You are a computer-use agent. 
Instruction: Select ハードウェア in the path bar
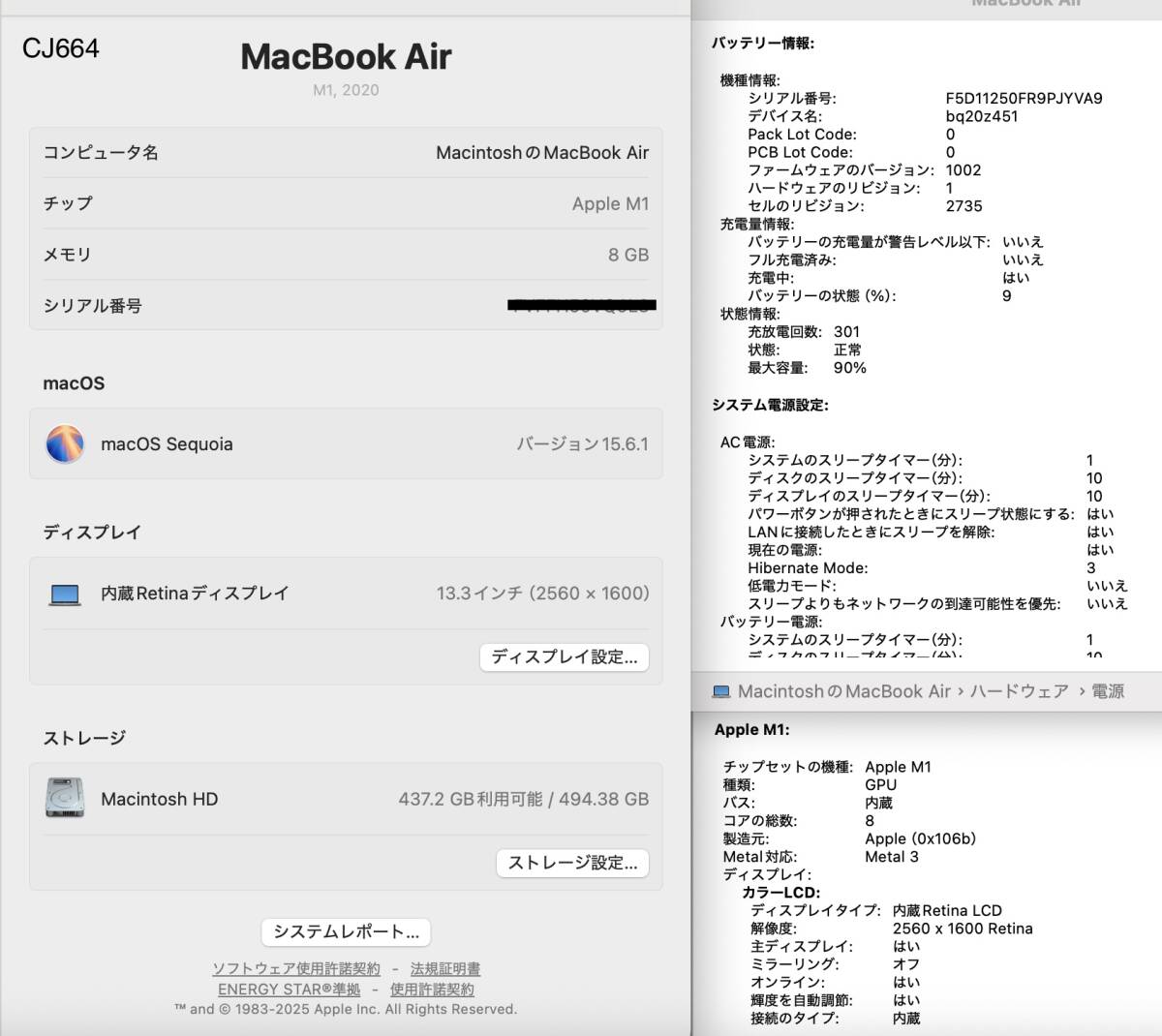pos(1019,691)
